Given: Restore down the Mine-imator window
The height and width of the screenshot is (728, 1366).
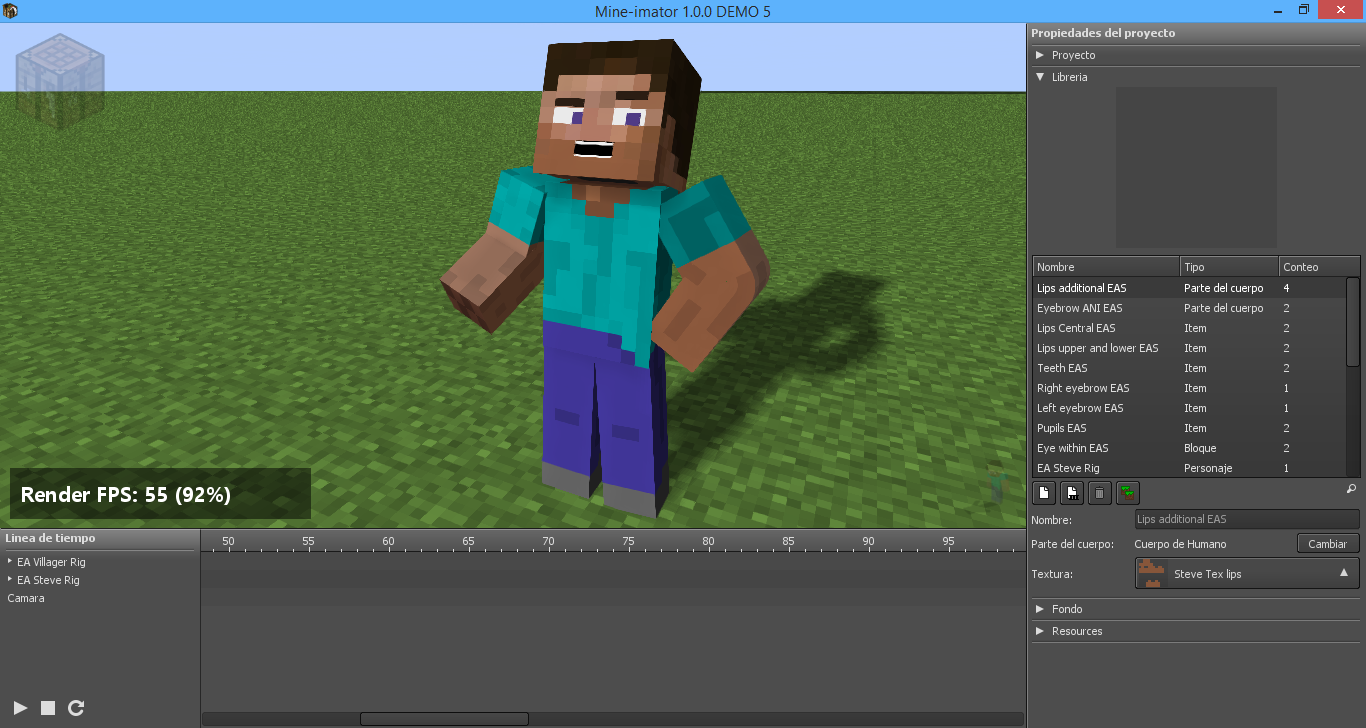Looking at the screenshot, I should pos(1304,10).
